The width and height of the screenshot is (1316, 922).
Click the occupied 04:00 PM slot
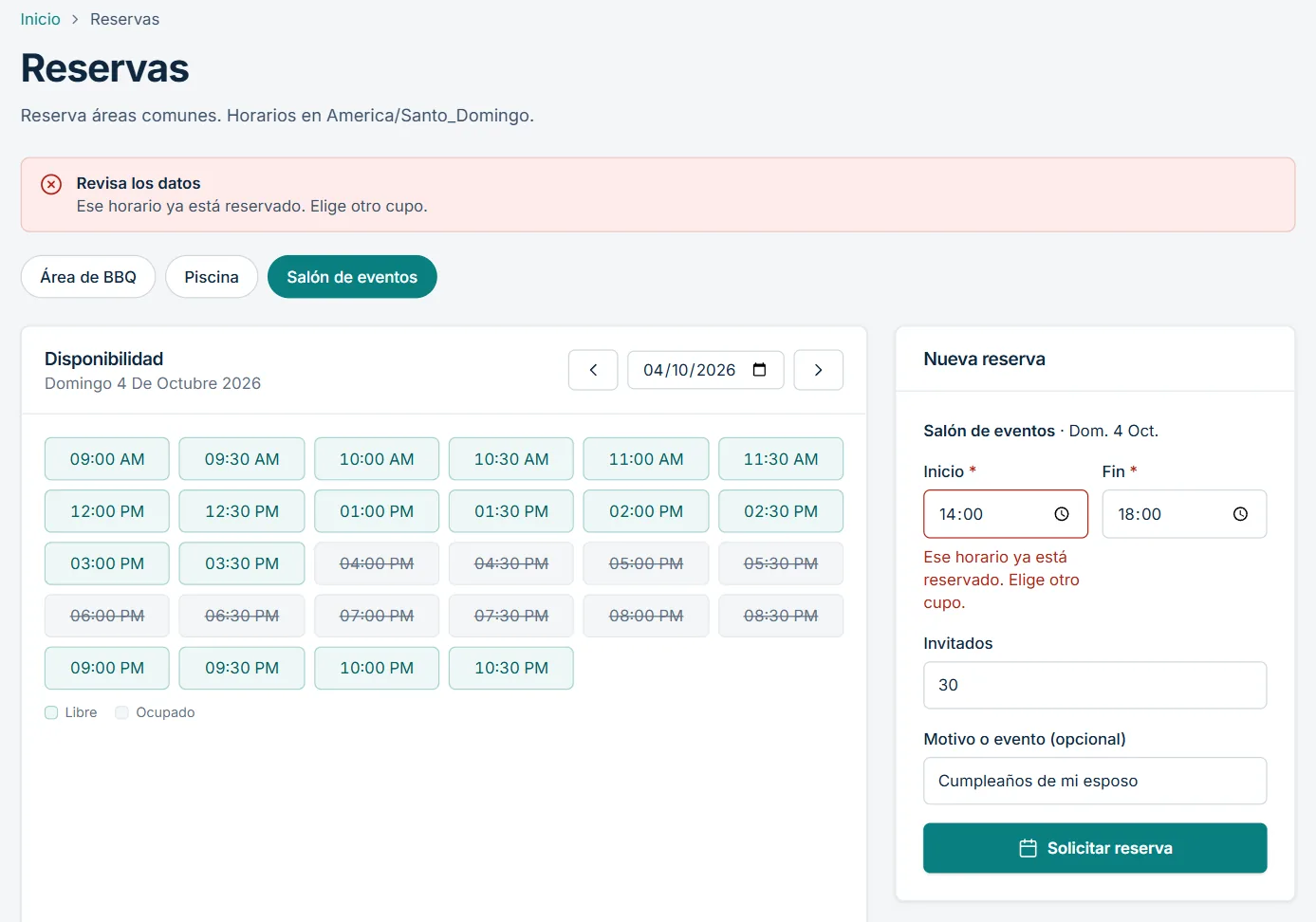[x=377, y=563]
